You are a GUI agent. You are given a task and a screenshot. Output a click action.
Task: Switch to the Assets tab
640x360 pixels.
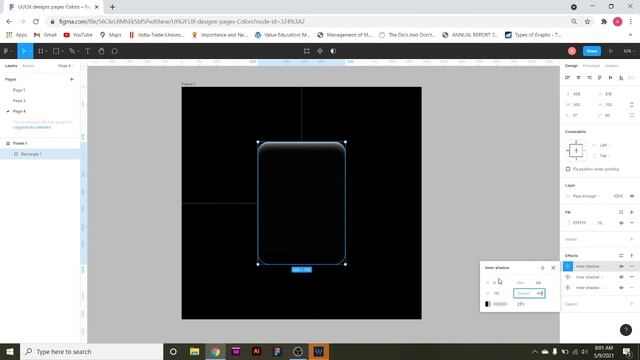28,66
